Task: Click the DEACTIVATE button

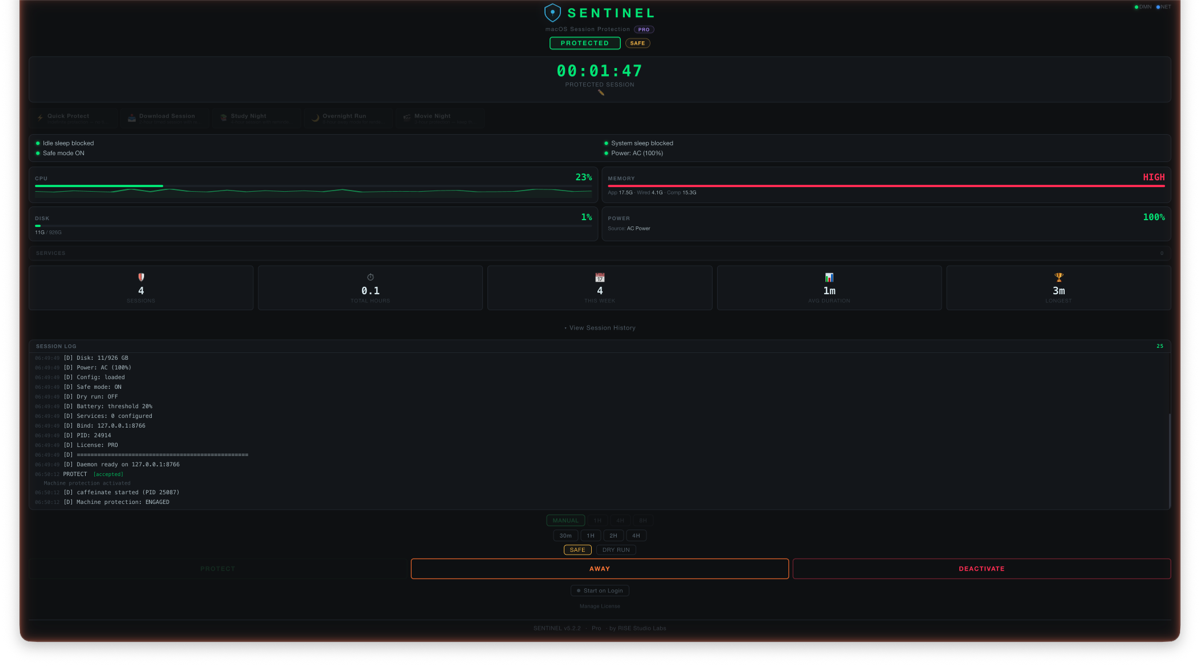Action: pos(982,569)
